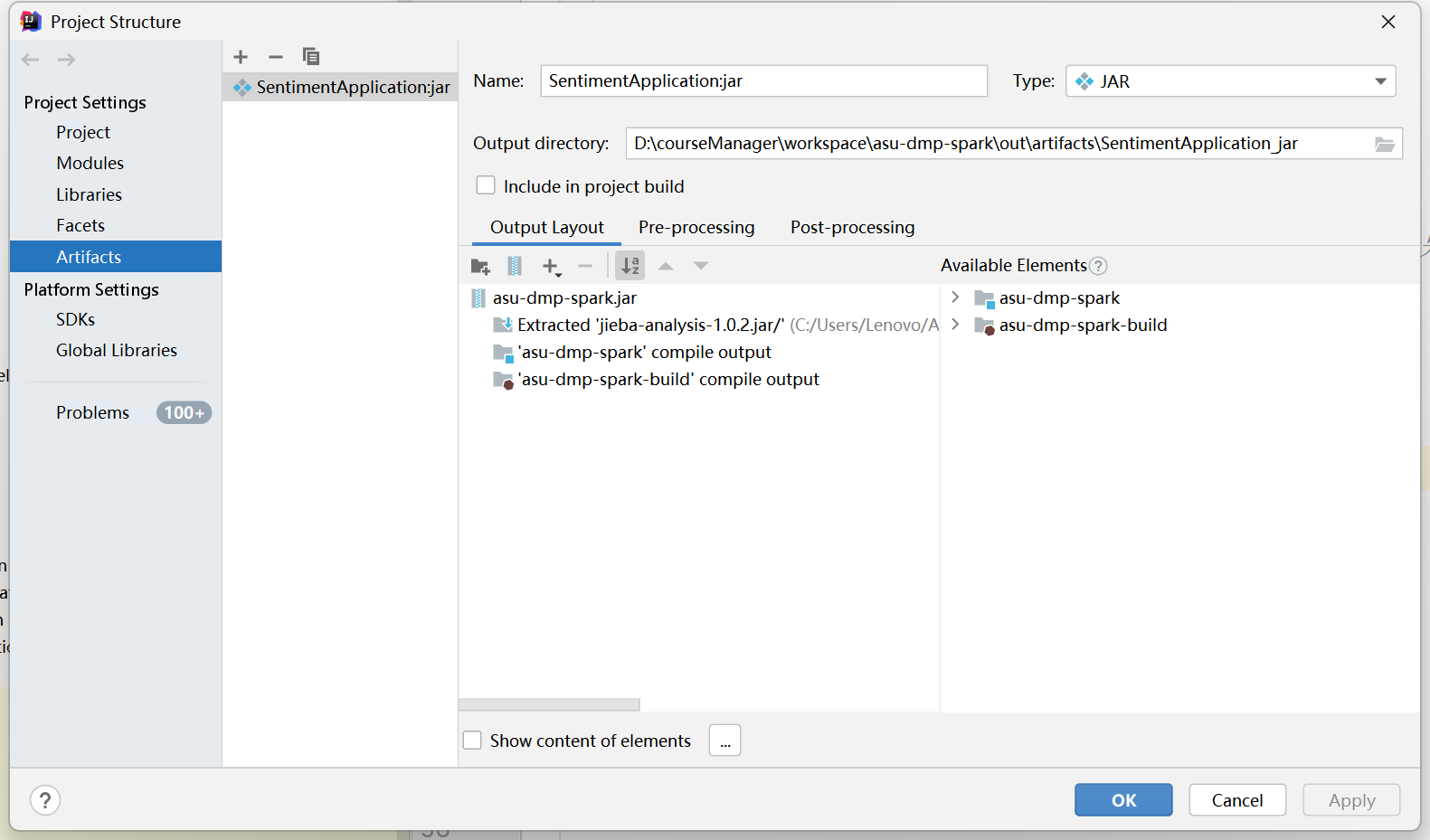1430x840 pixels.
Task: Copy the selected artifact configuration
Action: point(311,57)
